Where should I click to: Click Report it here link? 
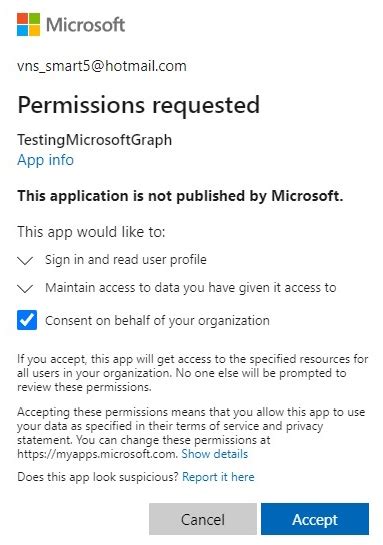point(218,477)
